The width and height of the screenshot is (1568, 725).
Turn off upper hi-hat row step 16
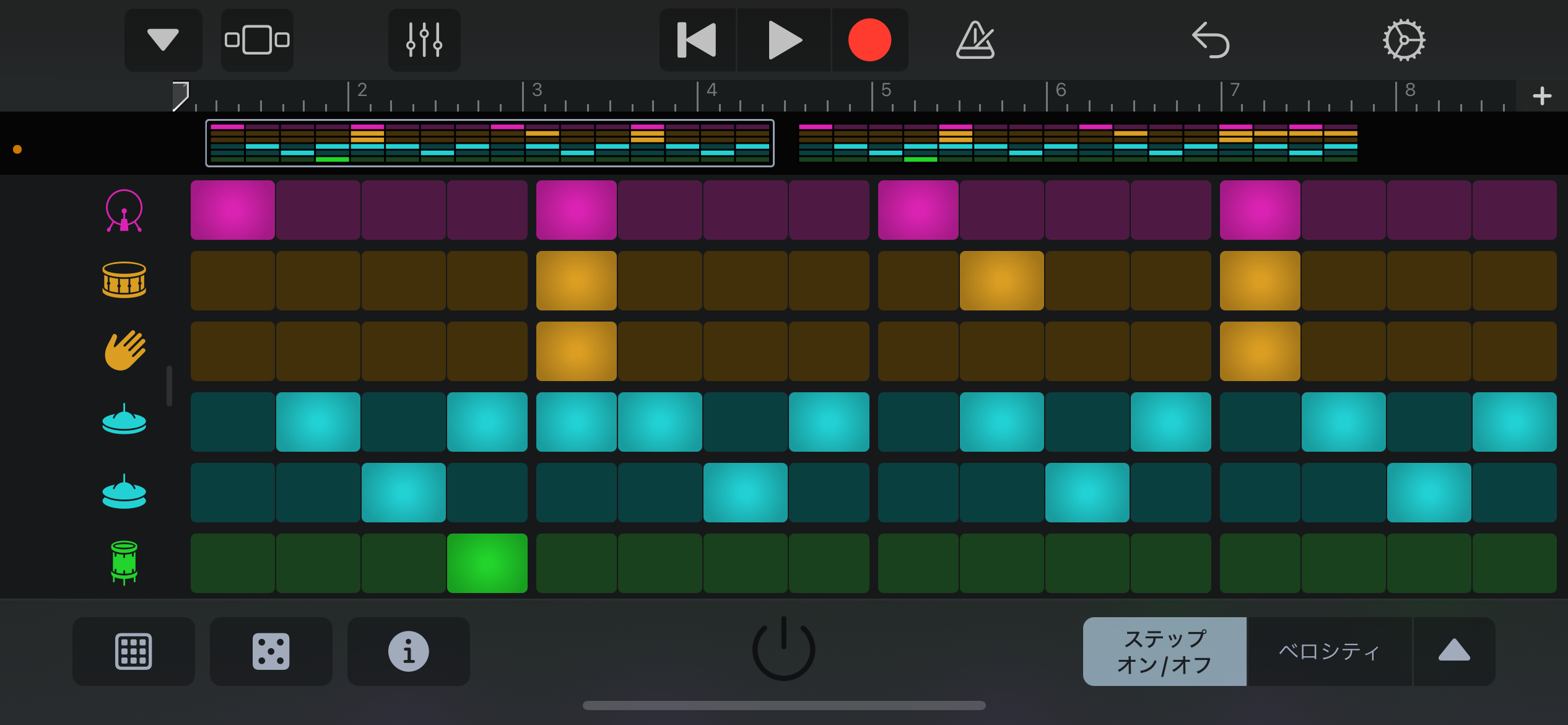[1515, 422]
